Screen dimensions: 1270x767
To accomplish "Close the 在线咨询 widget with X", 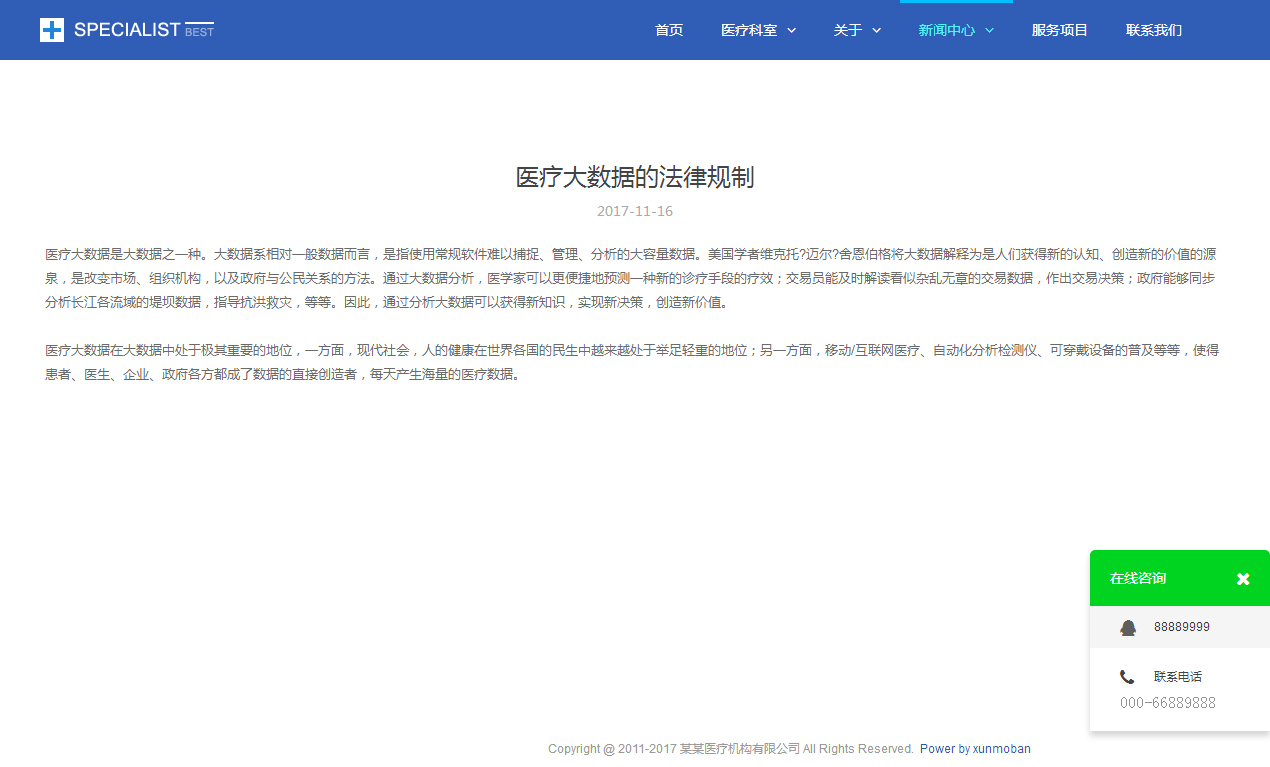I will (1243, 579).
